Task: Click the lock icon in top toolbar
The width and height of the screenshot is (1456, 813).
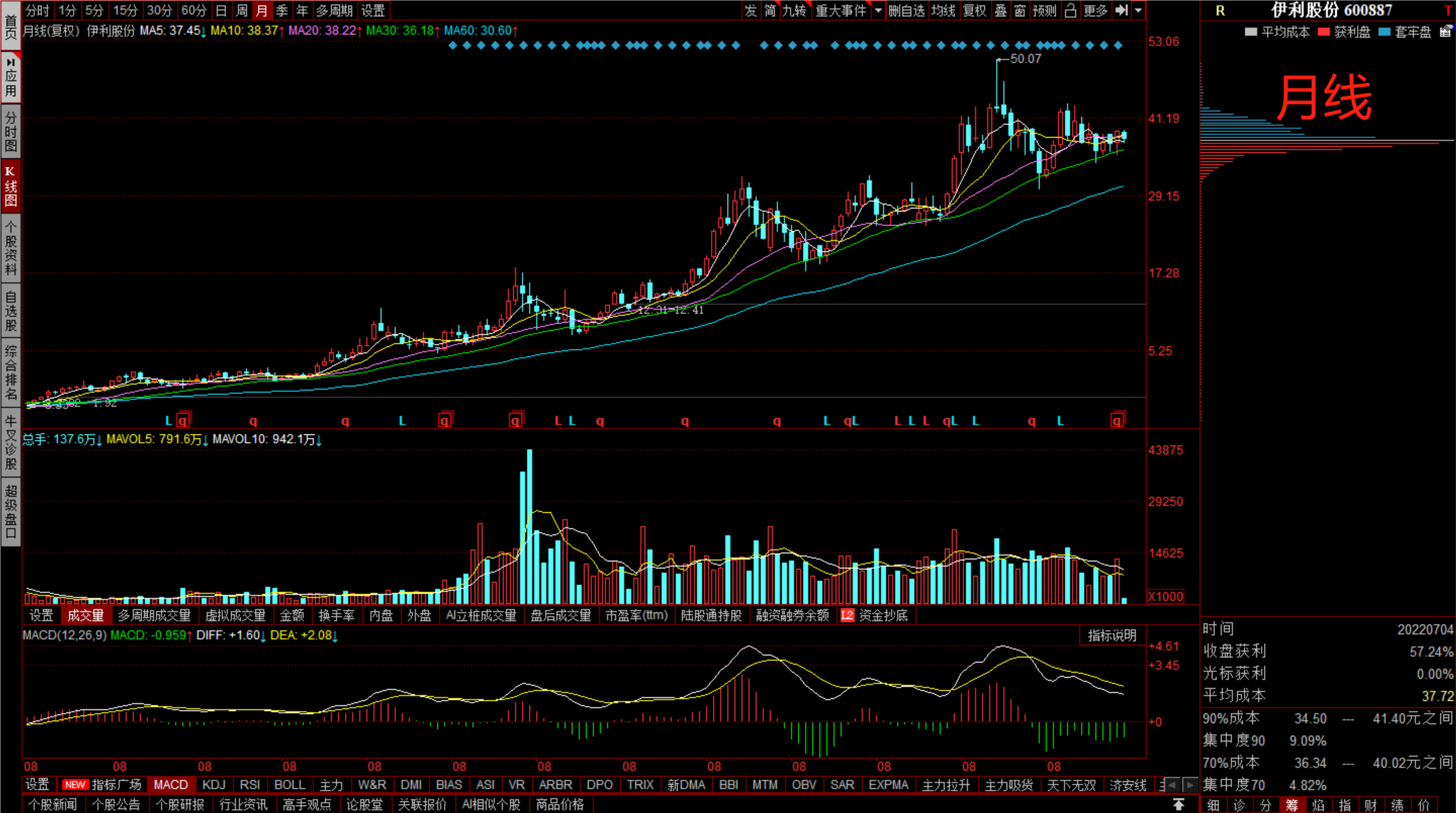Action: [x=1070, y=10]
